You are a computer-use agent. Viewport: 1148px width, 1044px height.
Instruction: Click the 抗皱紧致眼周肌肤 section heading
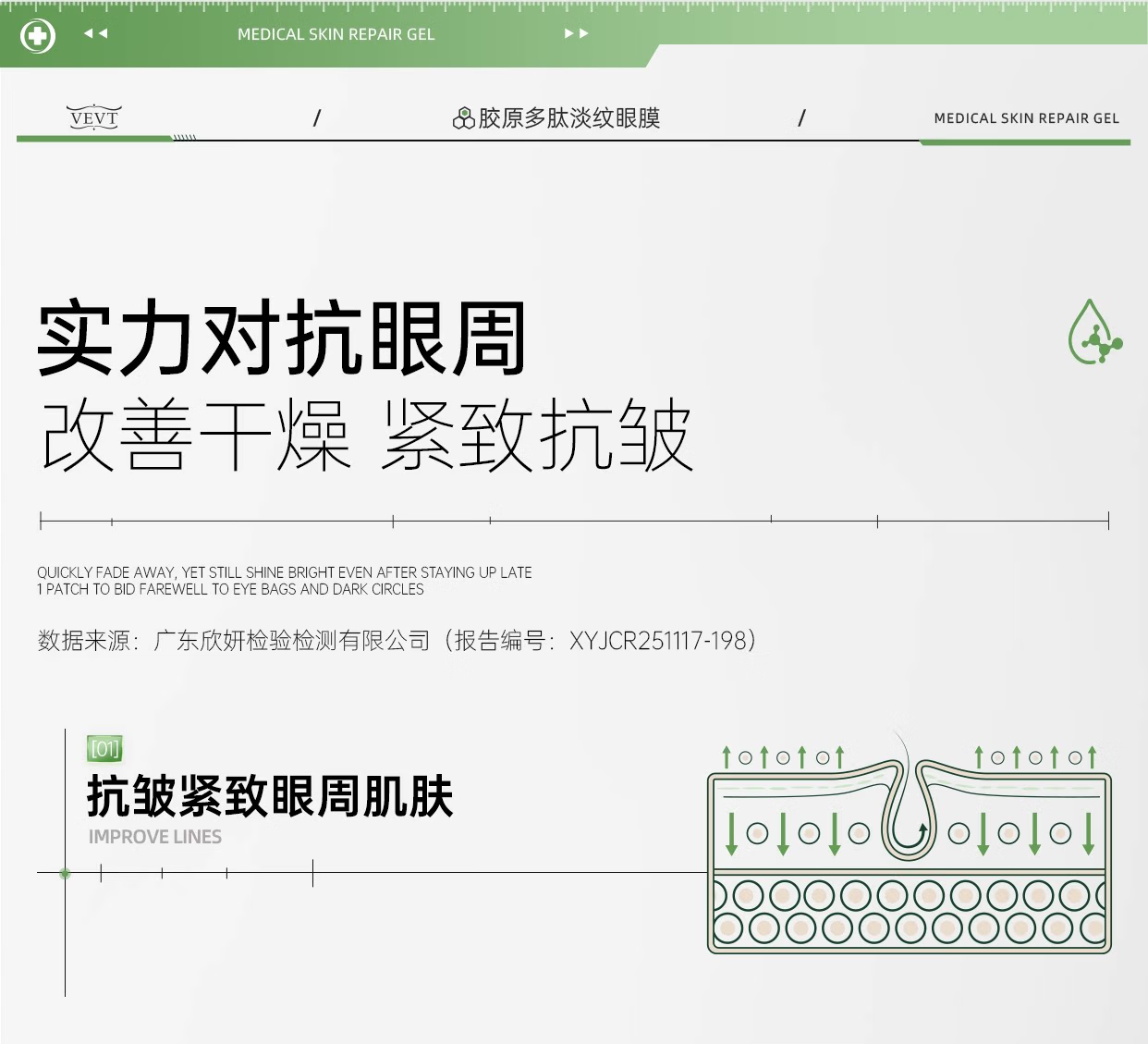(270, 796)
